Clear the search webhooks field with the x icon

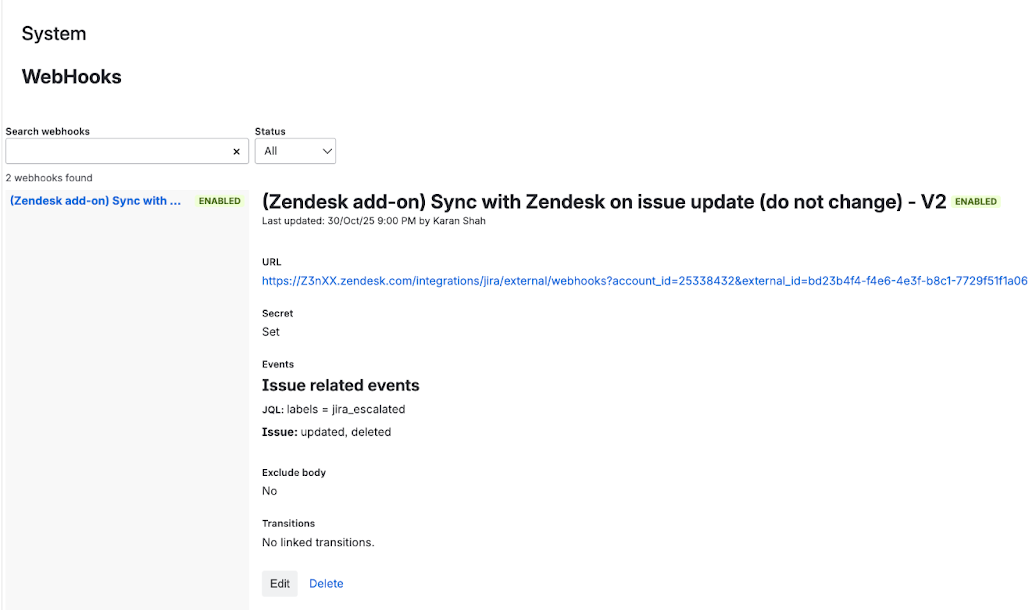pyautogui.click(x=237, y=152)
